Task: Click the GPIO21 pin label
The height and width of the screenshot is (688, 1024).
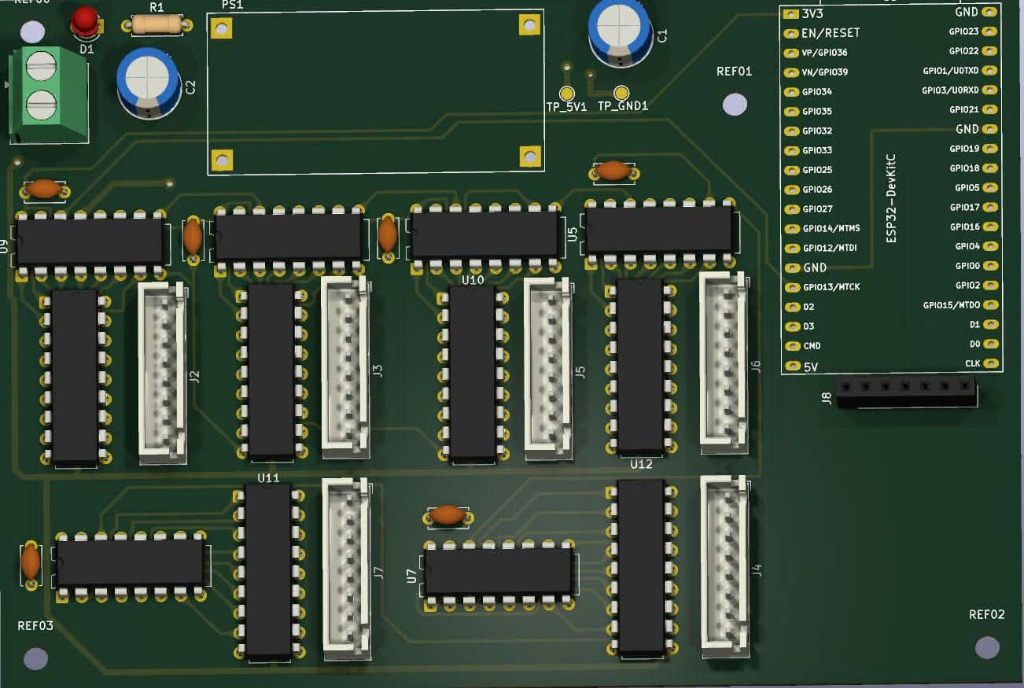Action: pos(964,110)
